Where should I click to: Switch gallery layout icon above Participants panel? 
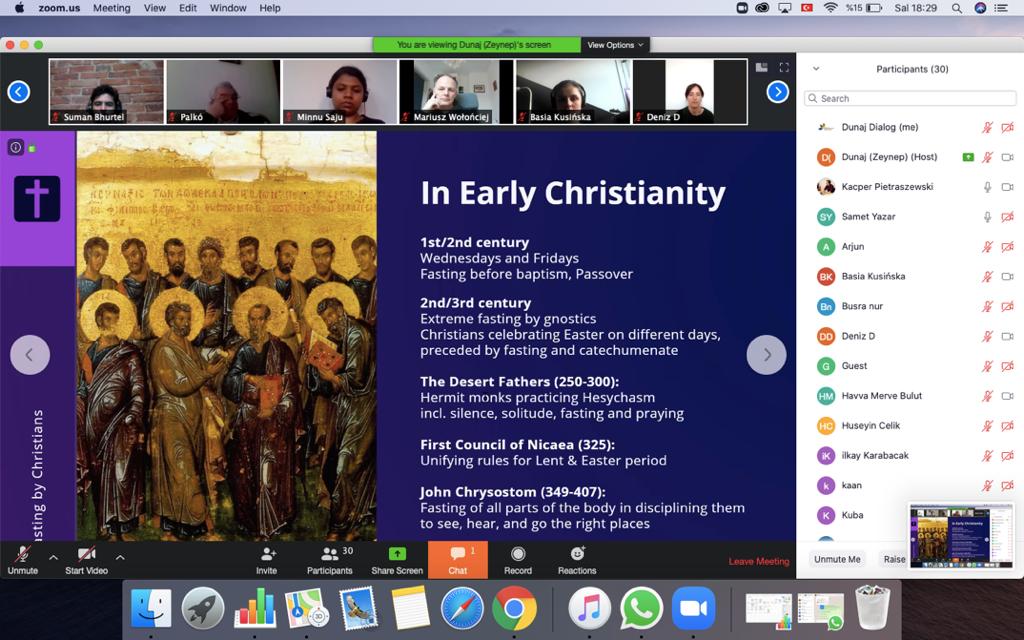[761, 67]
